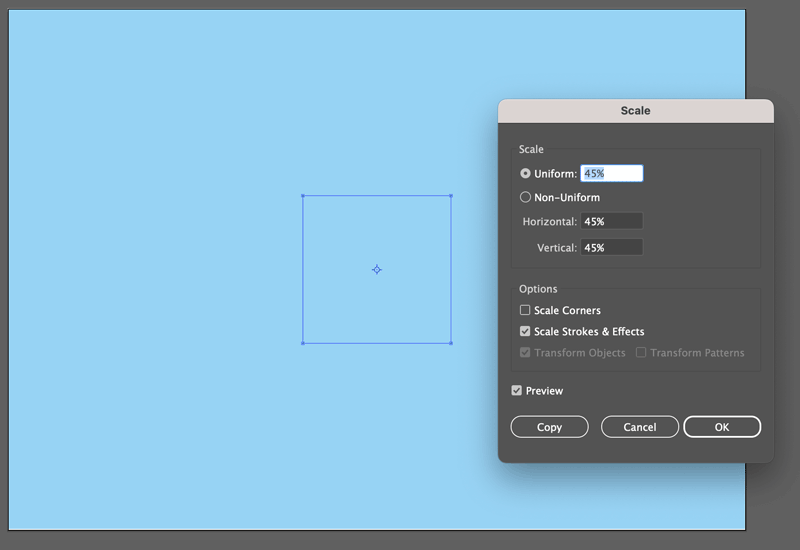The width and height of the screenshot is (800, 550).
Task: Click the bottom-right anchor point of the square
Action: click(x=451, y=343)
